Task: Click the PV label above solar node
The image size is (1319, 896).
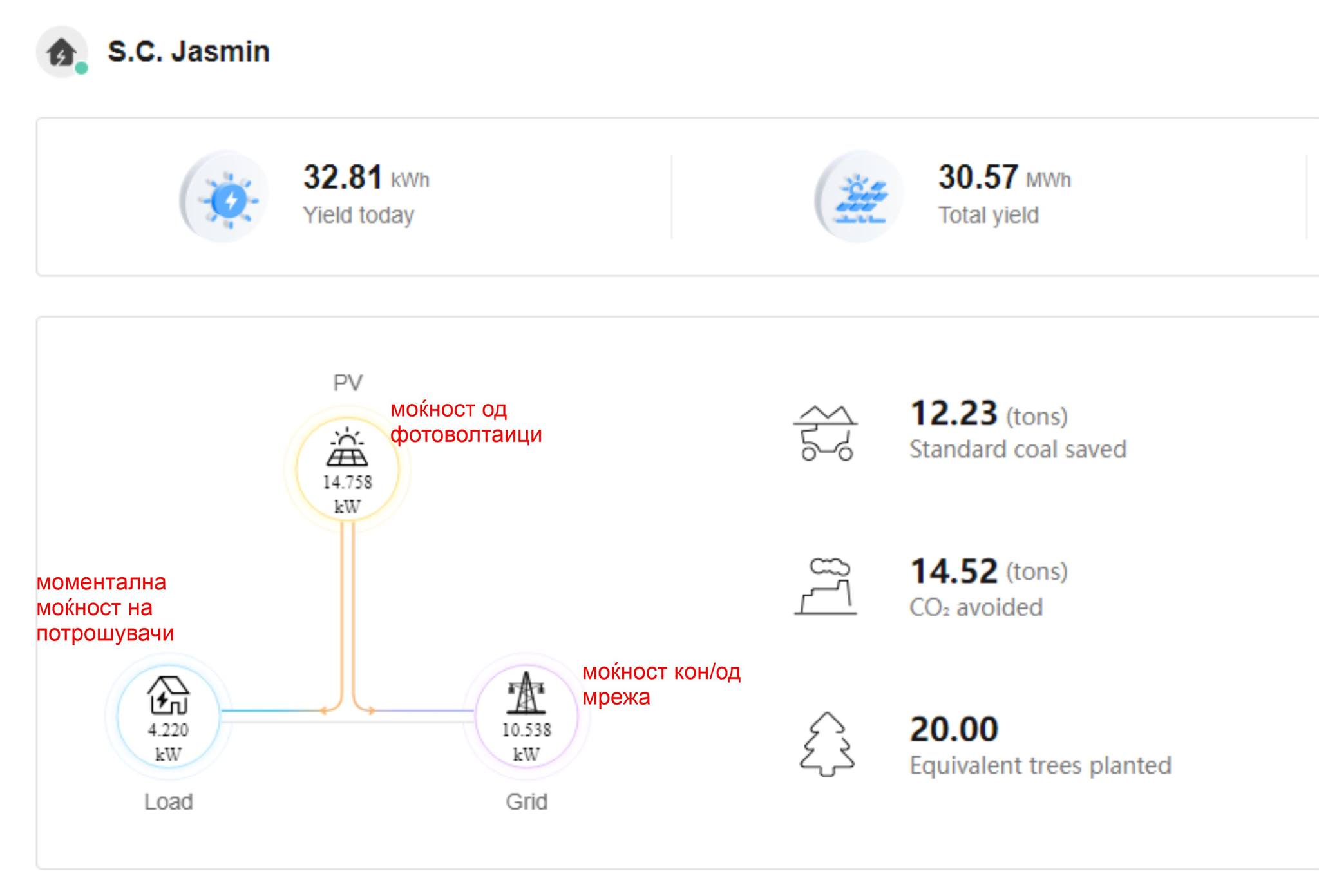Action: 348,383
